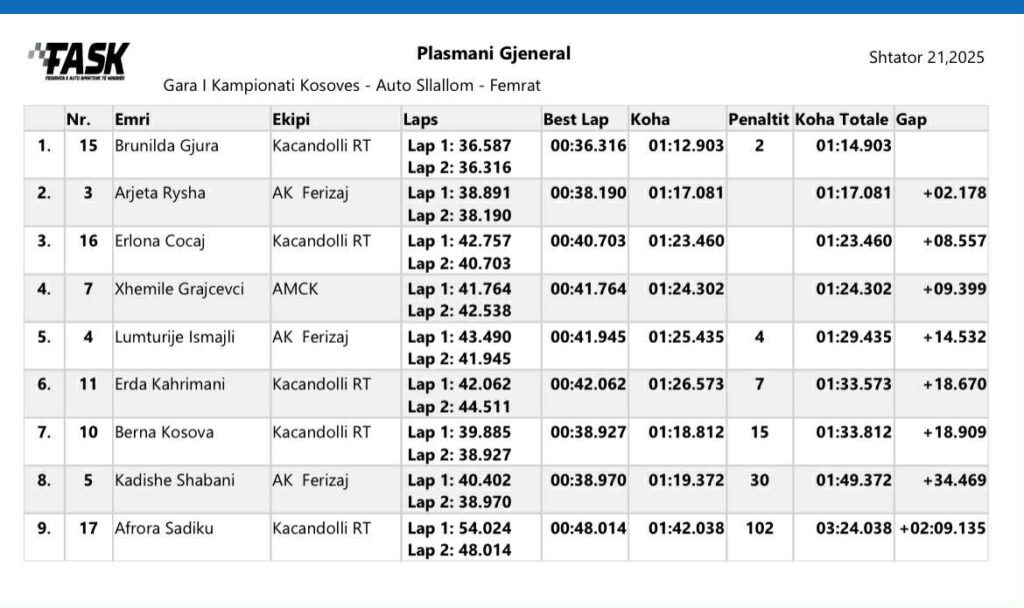
Task: Click Erda Kahrimani's total time 01:33.573
Action: point(852,385)
